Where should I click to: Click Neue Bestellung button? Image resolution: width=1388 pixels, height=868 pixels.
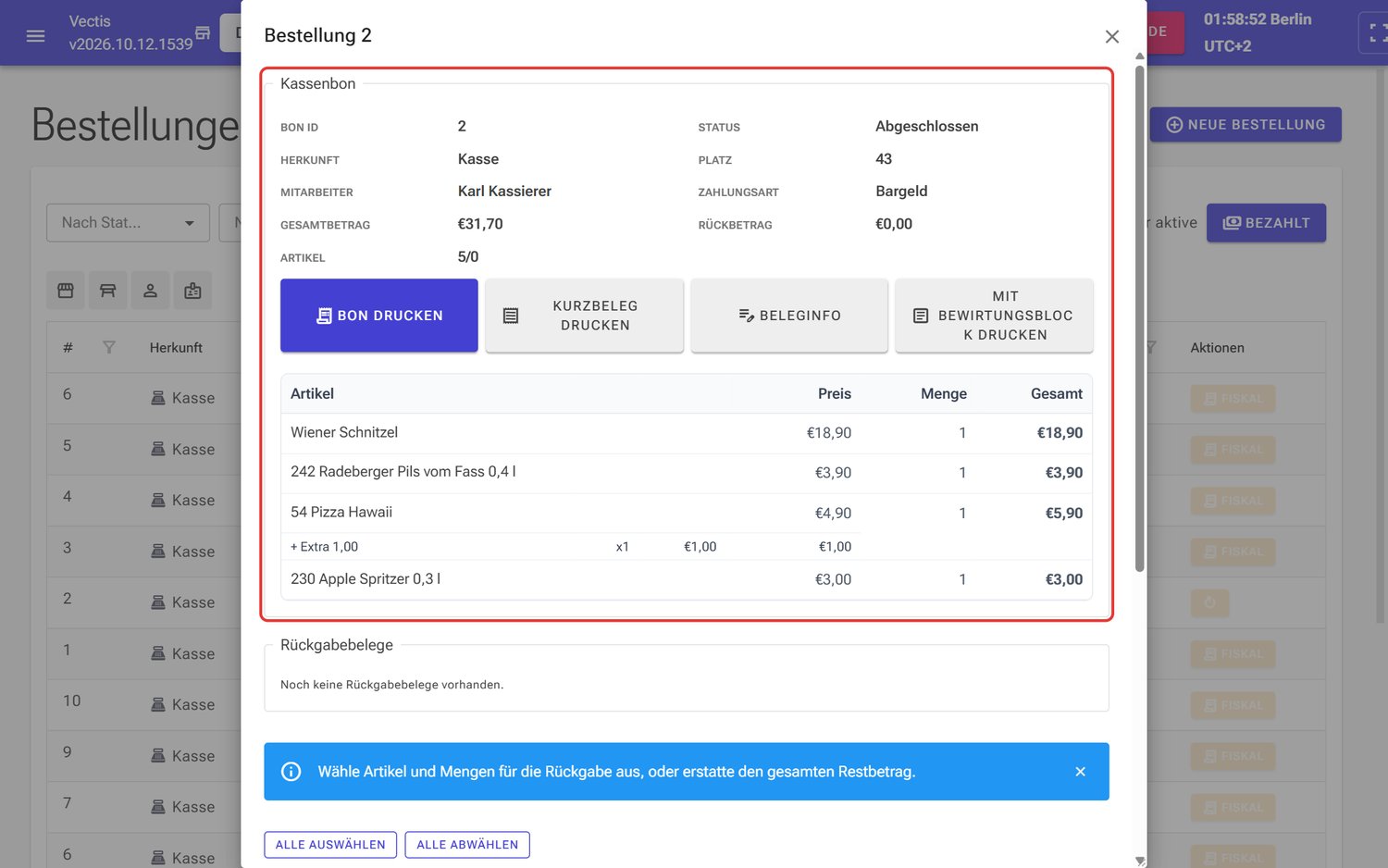coord(1245,125)
